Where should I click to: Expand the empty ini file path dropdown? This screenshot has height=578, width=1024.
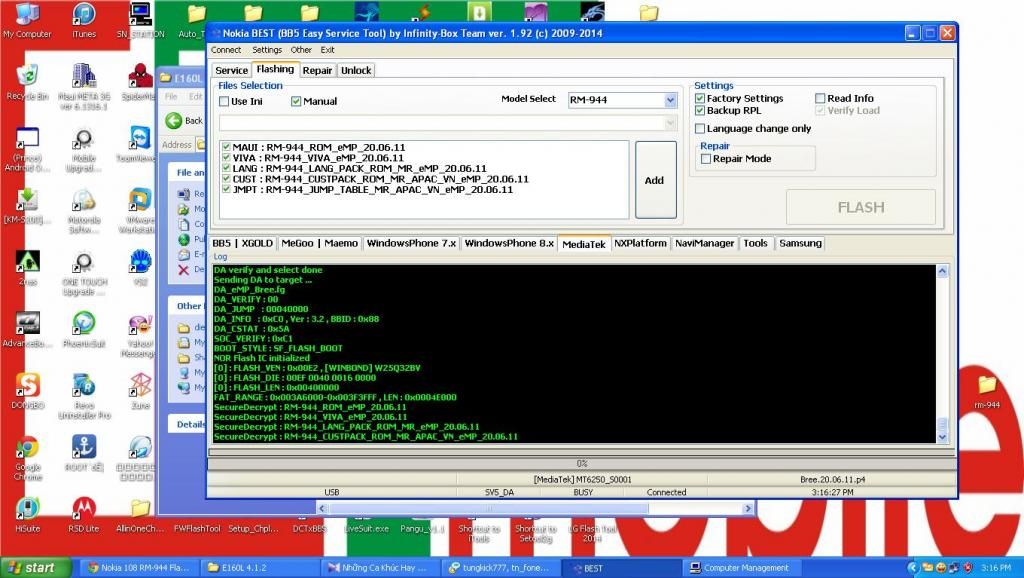coord(670,123)
